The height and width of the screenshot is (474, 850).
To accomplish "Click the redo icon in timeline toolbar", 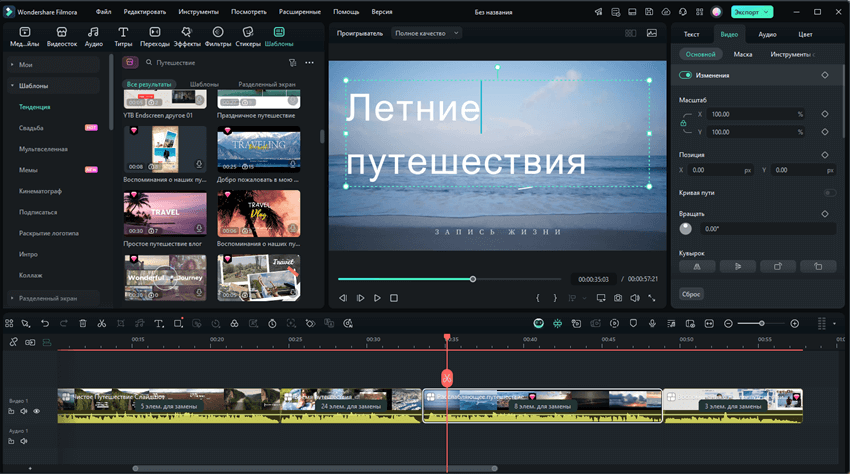I will coord(63,323).
